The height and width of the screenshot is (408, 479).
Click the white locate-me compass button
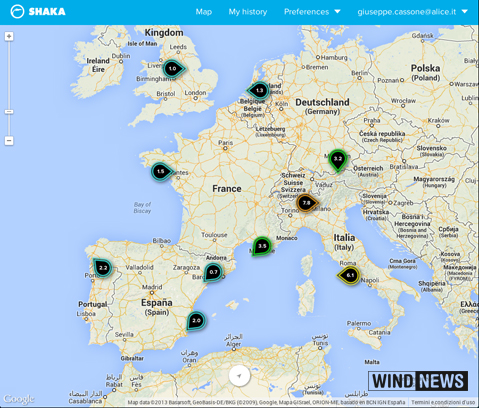tap(239, 375)
